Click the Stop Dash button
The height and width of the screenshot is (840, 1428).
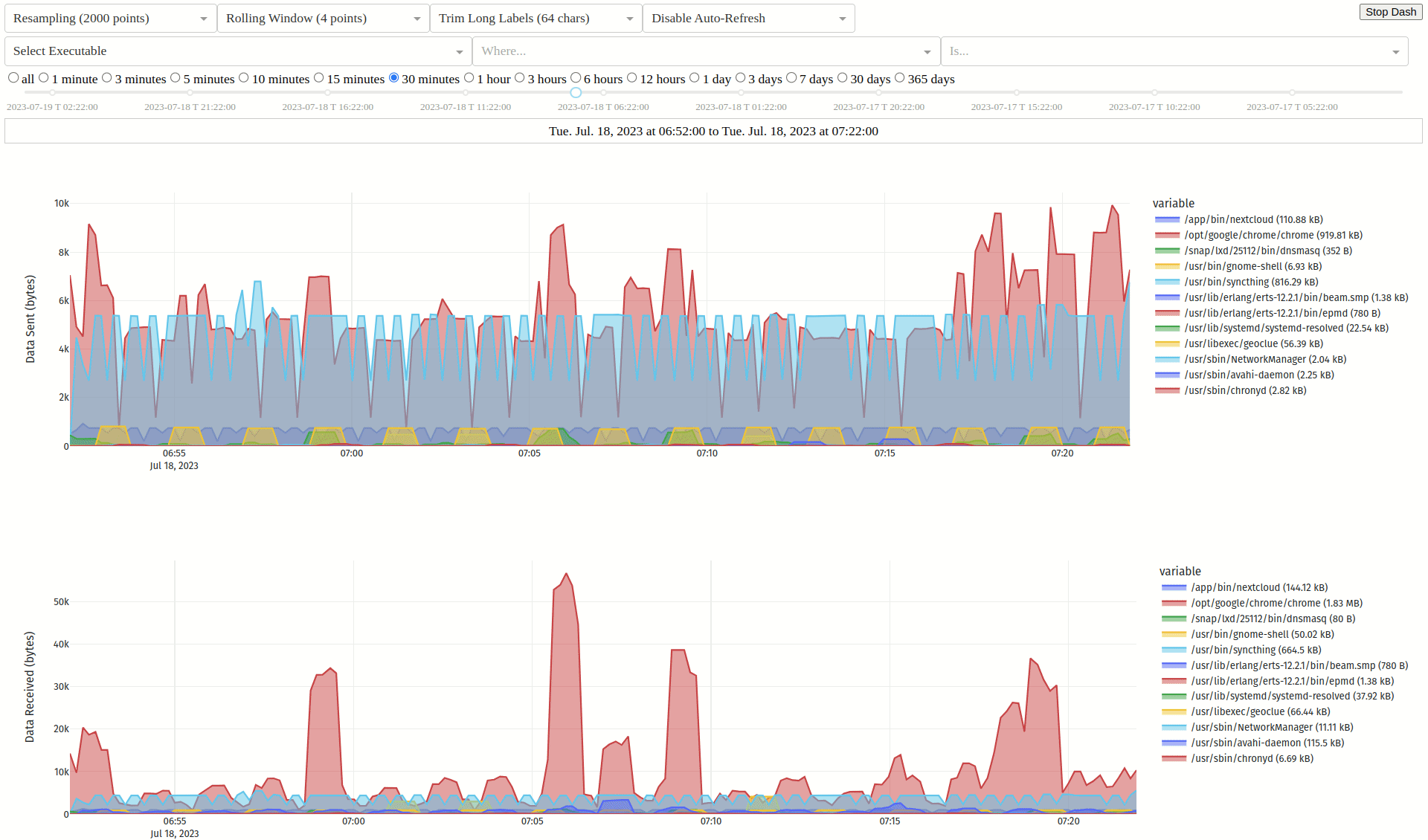tap(1390, 12)
